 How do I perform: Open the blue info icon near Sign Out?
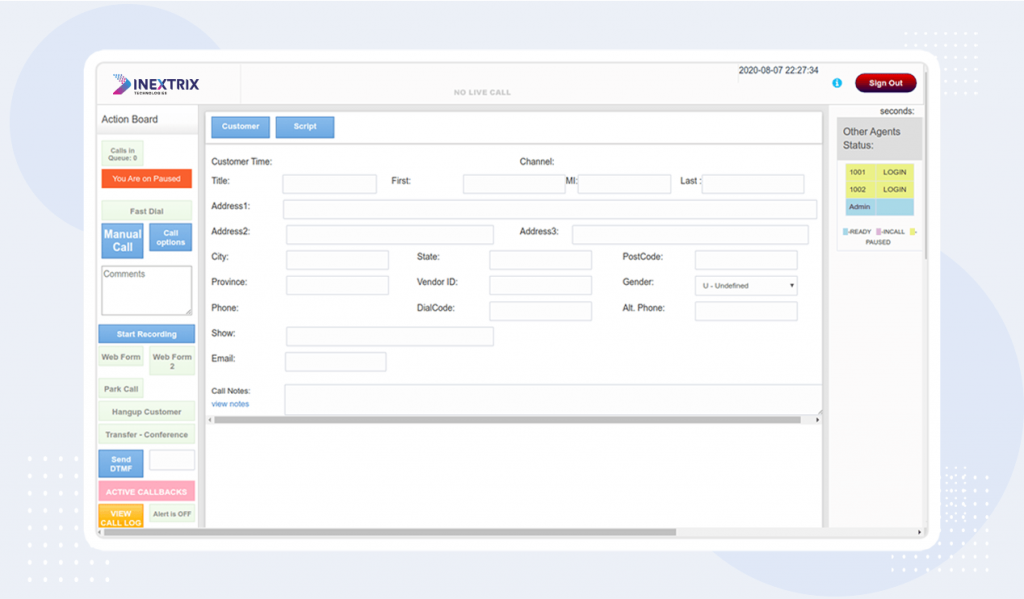pyautogui.click(x=836, y=84)
